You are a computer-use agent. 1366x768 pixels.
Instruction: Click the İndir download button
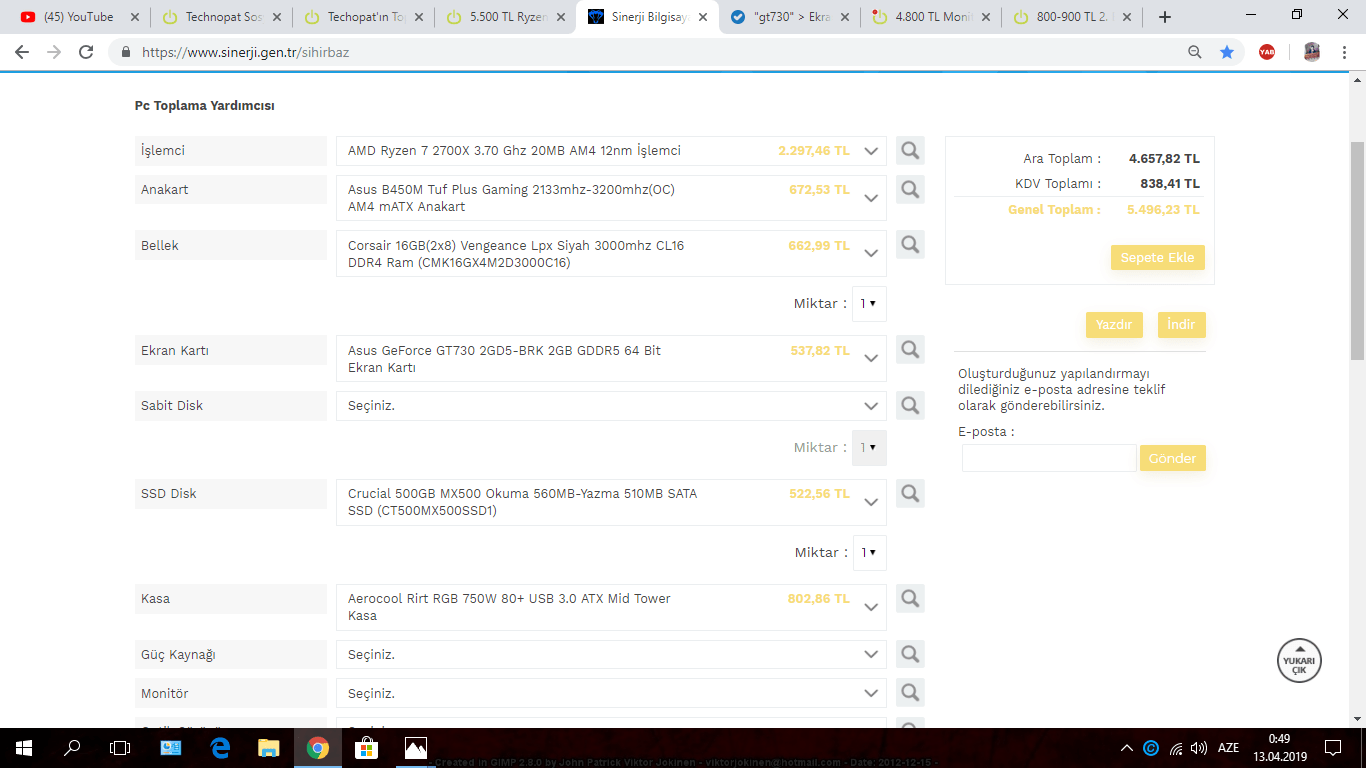click(x=1181, y=325)
